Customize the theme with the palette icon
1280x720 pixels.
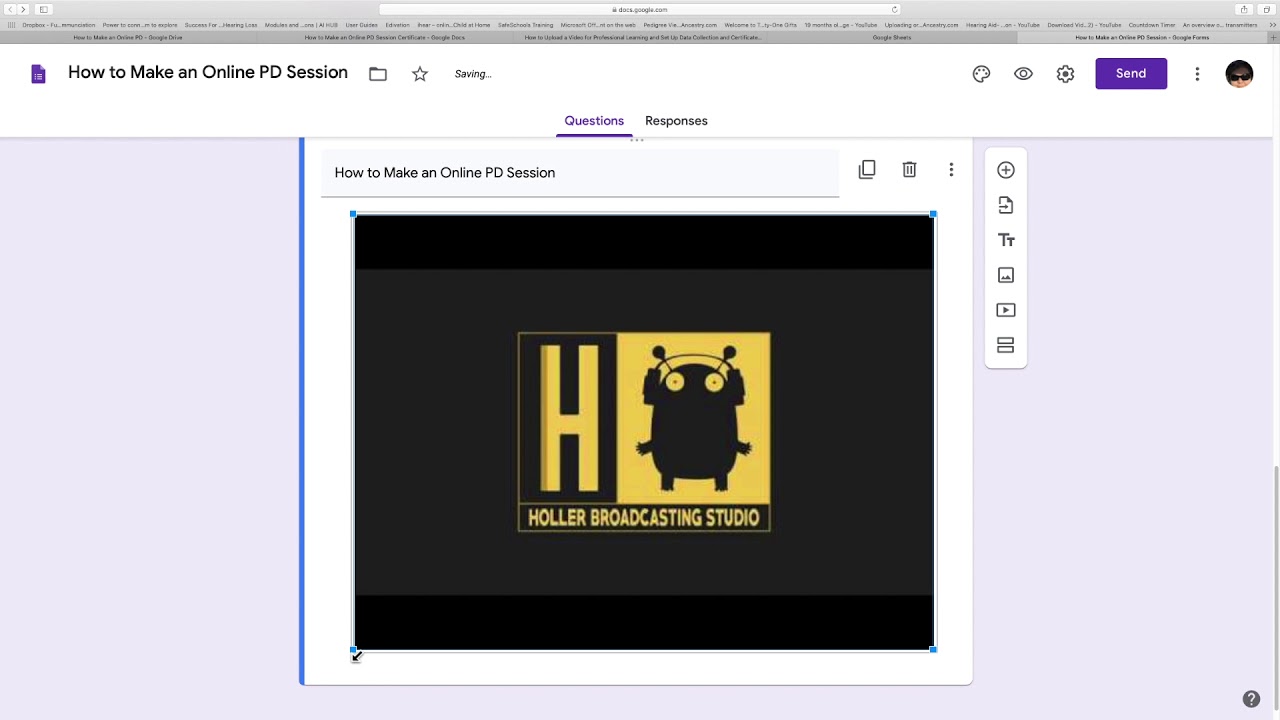click(x=981, y=73)
